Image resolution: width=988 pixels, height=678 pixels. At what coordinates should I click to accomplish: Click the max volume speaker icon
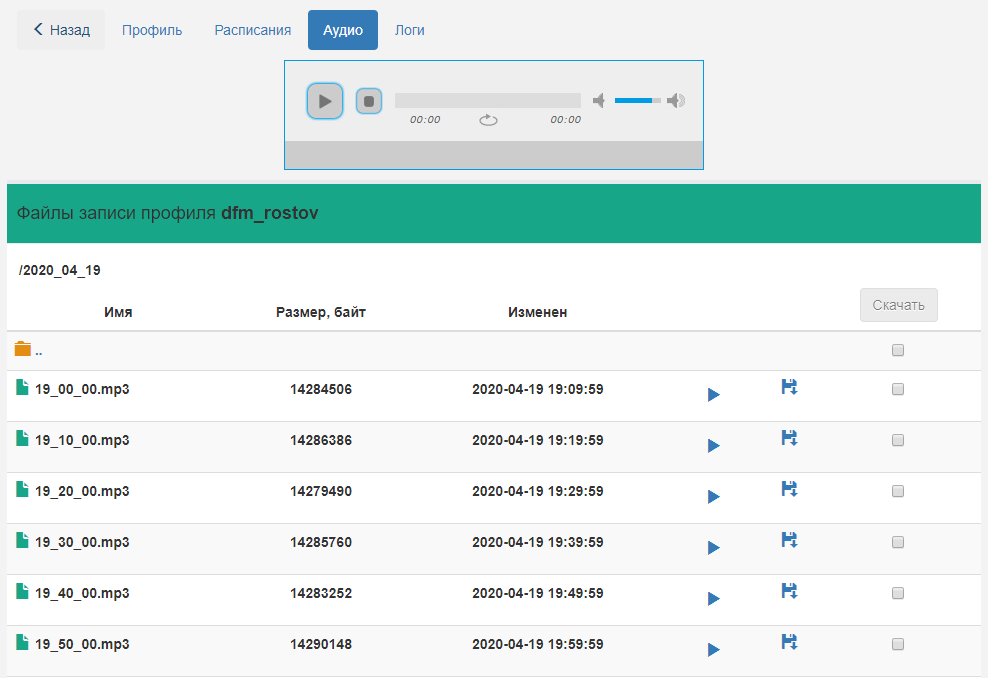tap(676, 101)
